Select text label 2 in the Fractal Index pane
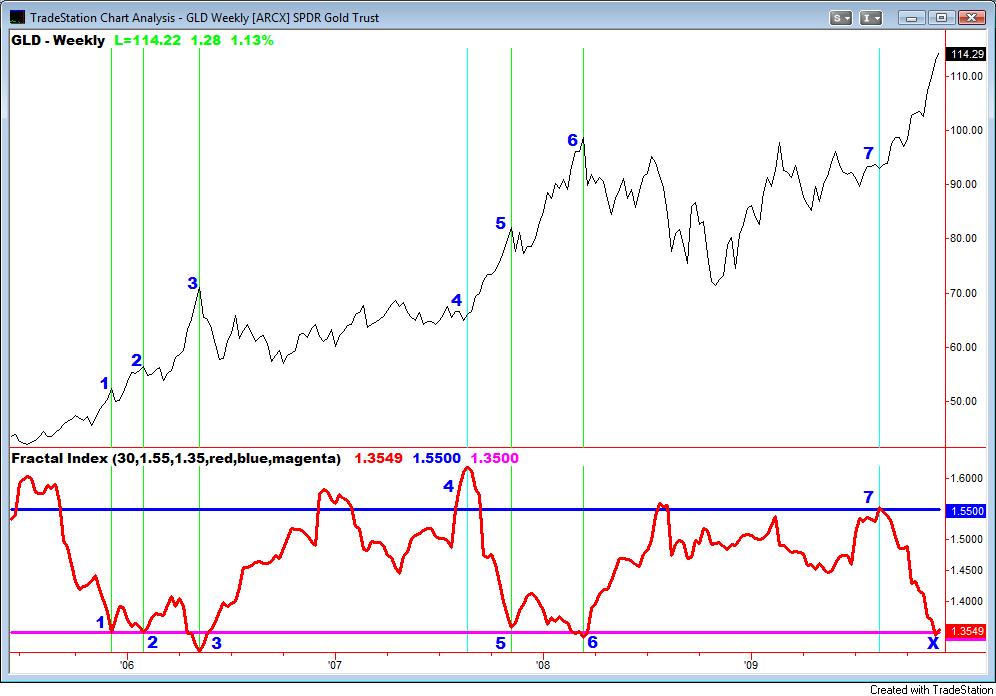This screenshot has height=696, width=996. coord(152,642)
